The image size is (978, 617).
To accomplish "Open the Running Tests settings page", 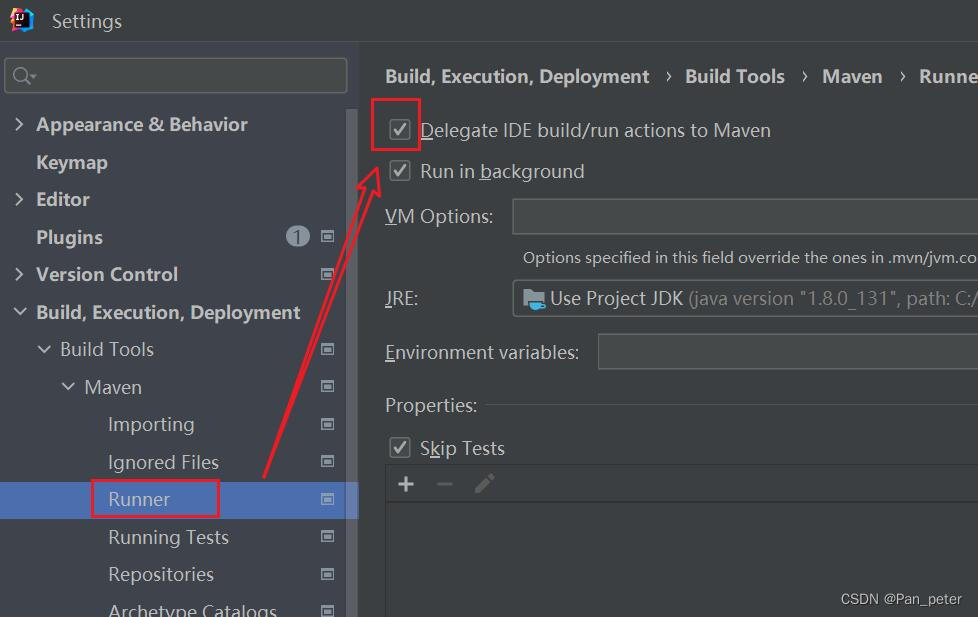I will [x=168, y=537].
